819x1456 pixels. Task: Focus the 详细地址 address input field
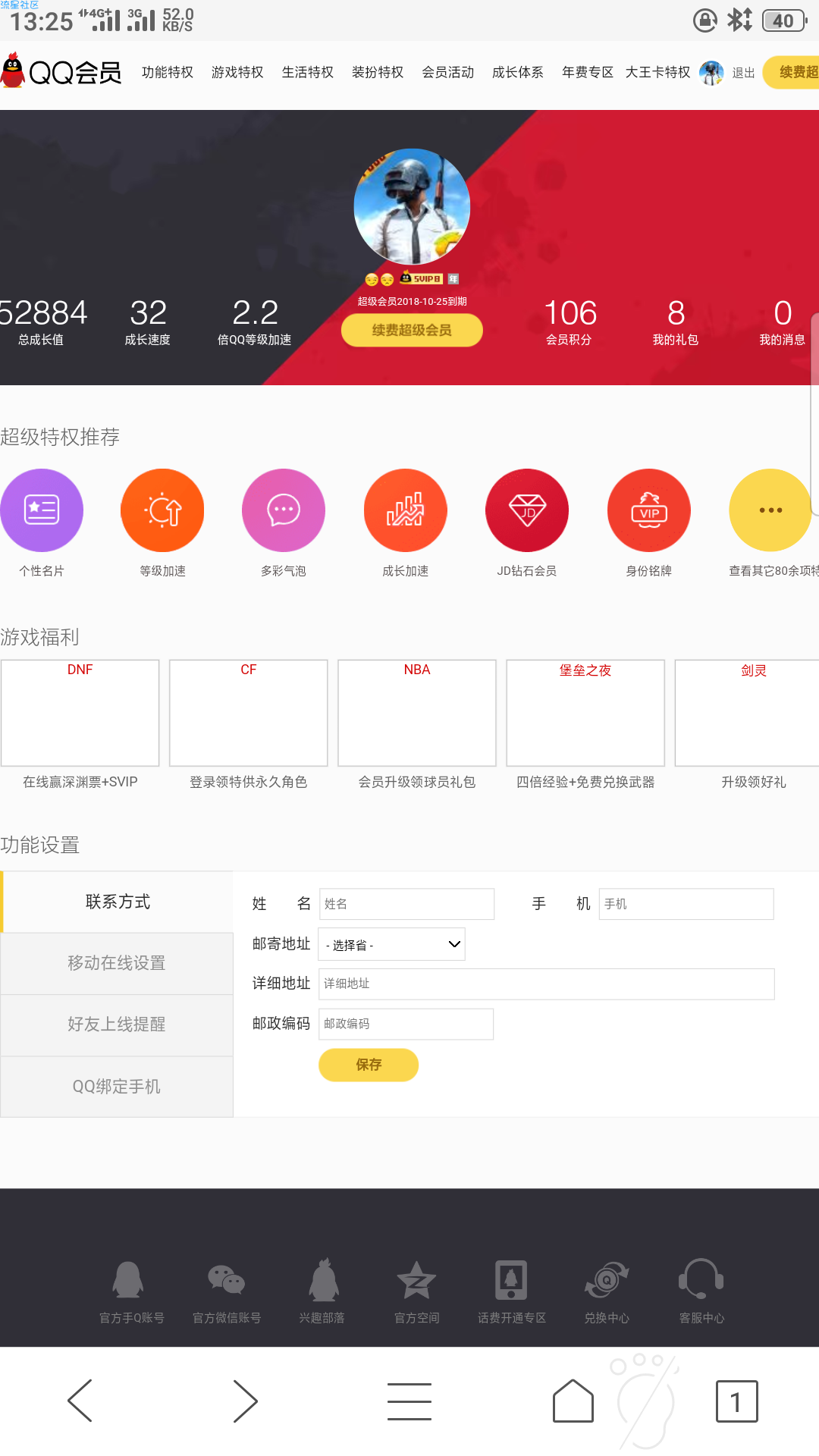547,984
